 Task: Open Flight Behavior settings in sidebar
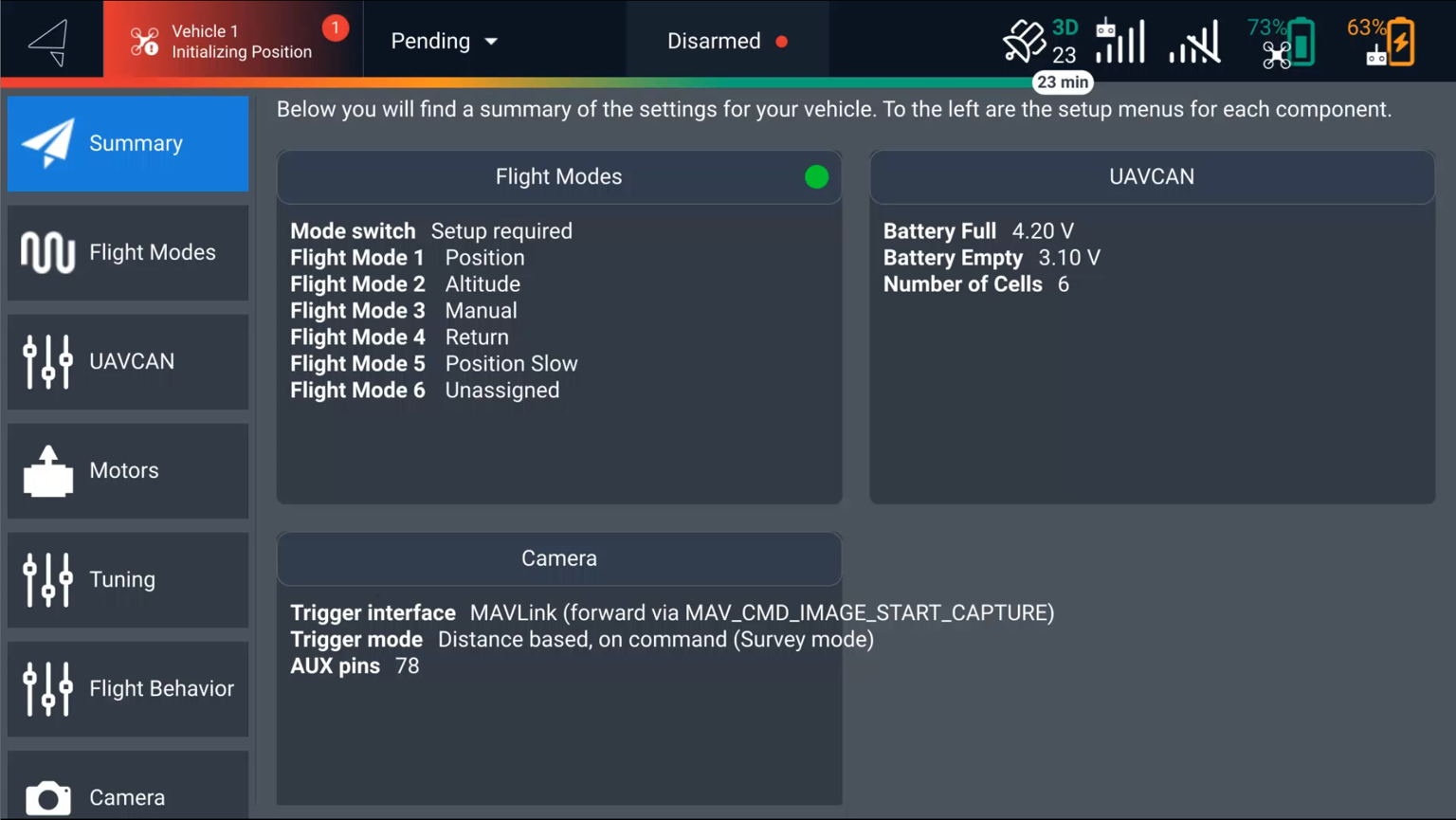click(128, 689)
